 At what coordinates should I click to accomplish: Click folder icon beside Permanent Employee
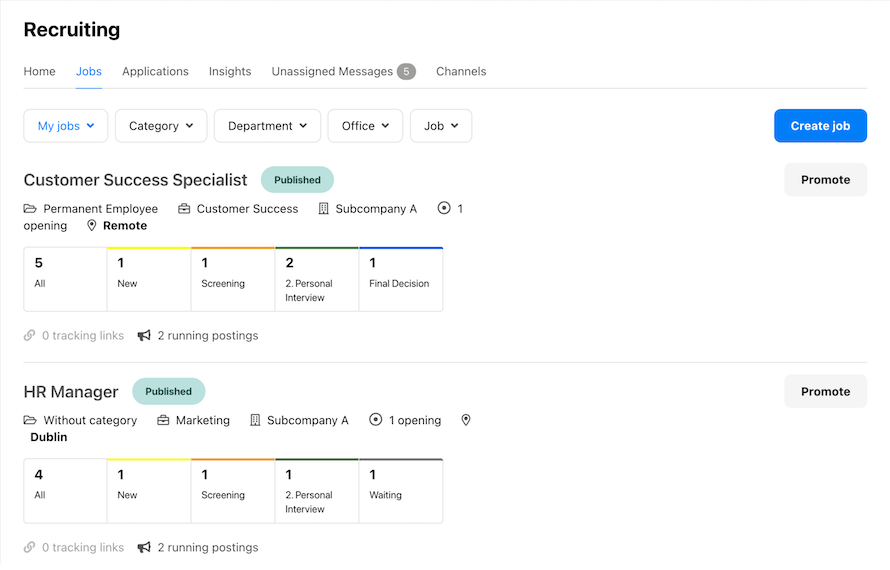(x=30, y=208)
